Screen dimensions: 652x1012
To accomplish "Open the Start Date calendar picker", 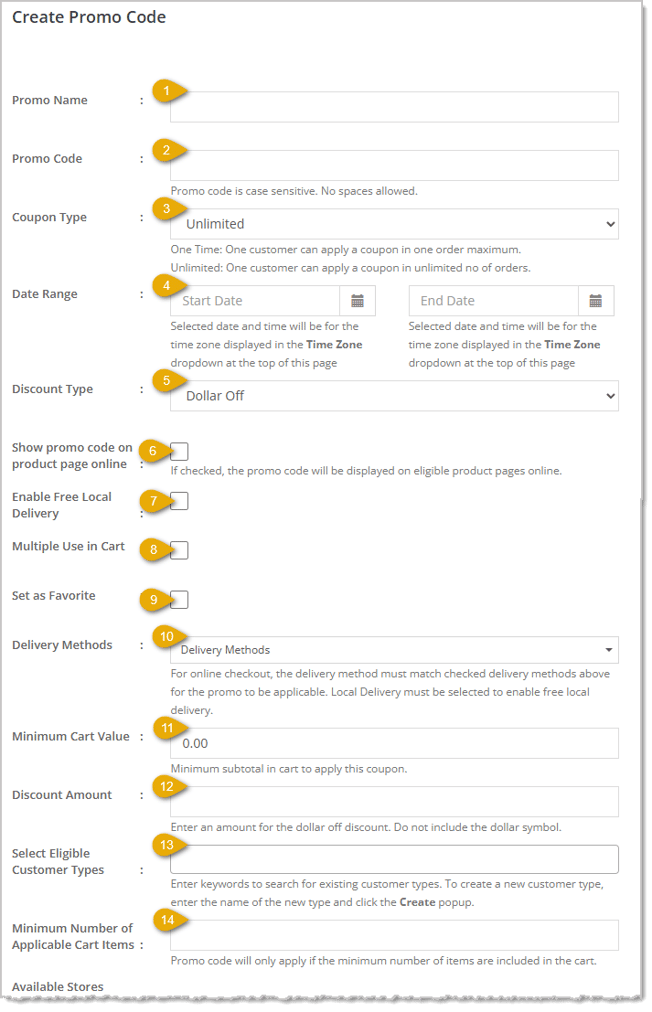I will click(358, 301).
